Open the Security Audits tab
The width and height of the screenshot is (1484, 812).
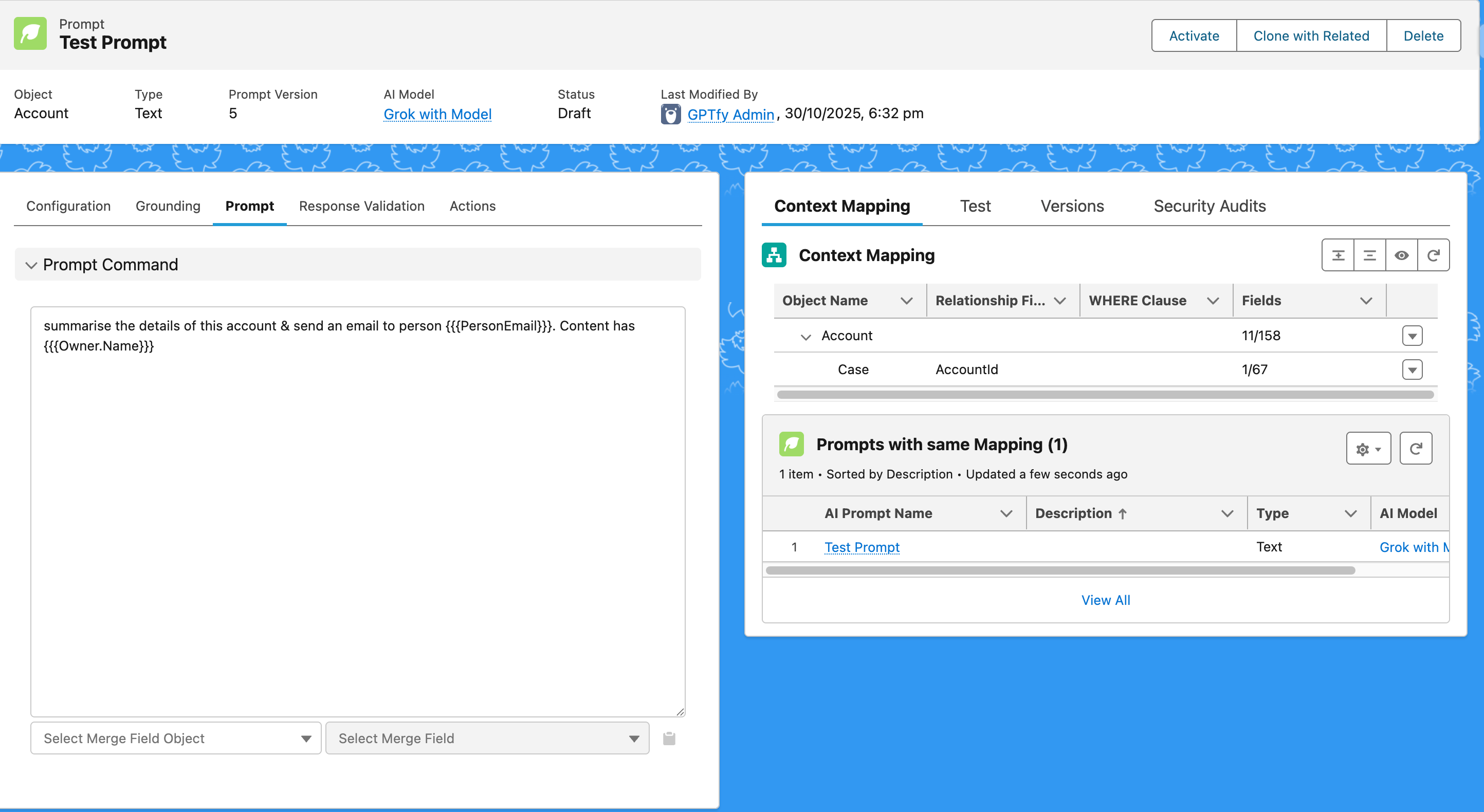coord(1209,206)
